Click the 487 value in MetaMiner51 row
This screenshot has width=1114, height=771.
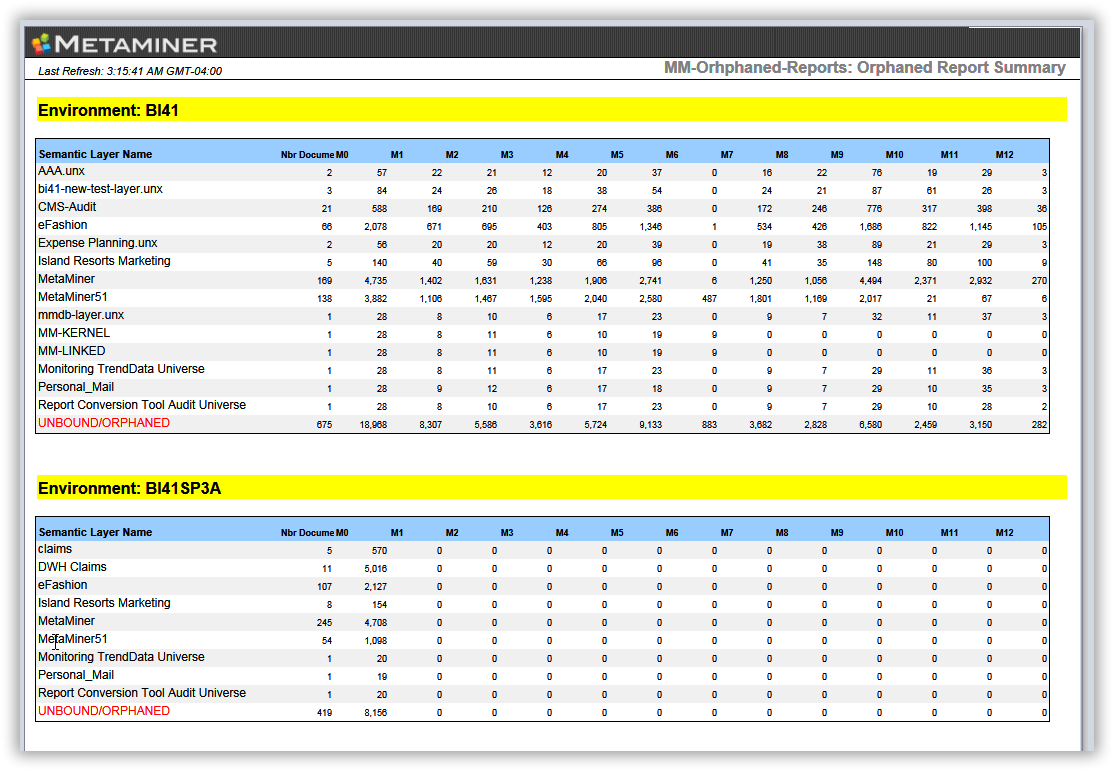[x=709, y=299]
